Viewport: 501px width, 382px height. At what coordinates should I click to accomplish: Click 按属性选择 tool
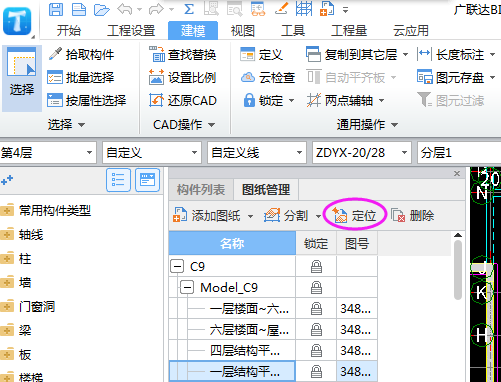pyautogui.click(x=87, y=100)
